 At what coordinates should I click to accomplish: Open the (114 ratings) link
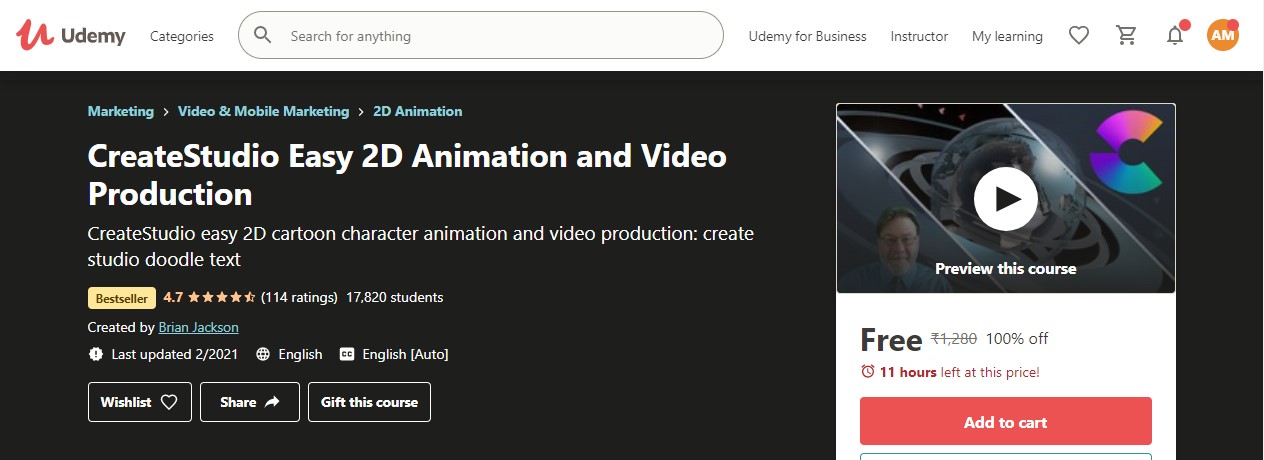point(299,297)
